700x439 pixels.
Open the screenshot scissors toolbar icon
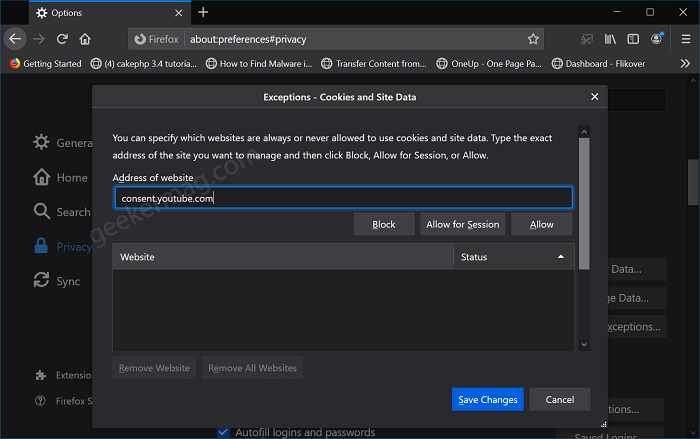coord(587,39)
